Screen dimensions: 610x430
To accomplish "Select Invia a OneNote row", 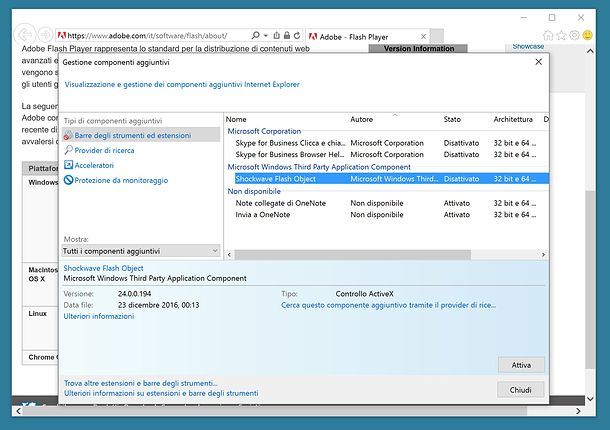I will pos(386,214).
